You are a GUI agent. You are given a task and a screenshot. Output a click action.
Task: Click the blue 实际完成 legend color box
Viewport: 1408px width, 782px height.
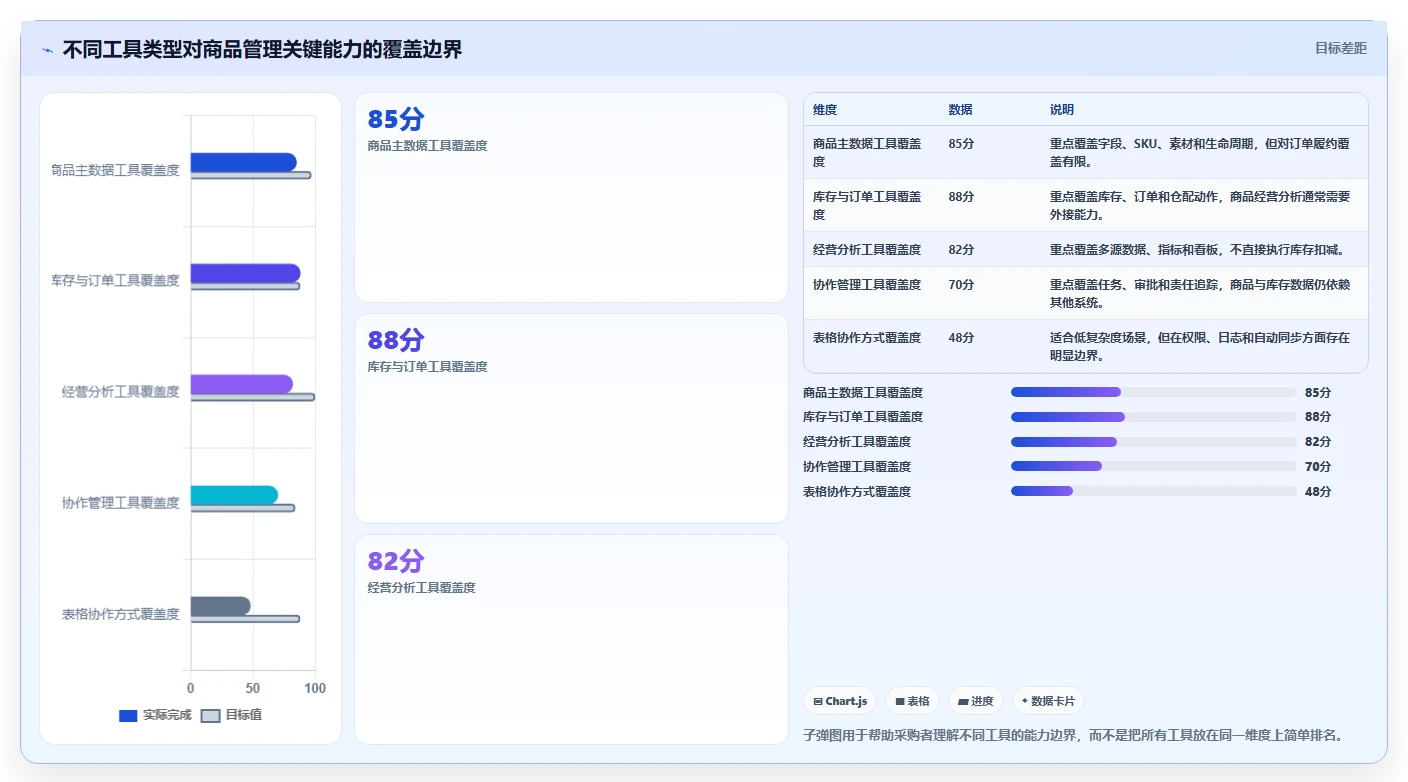click(x=128, y=716)
